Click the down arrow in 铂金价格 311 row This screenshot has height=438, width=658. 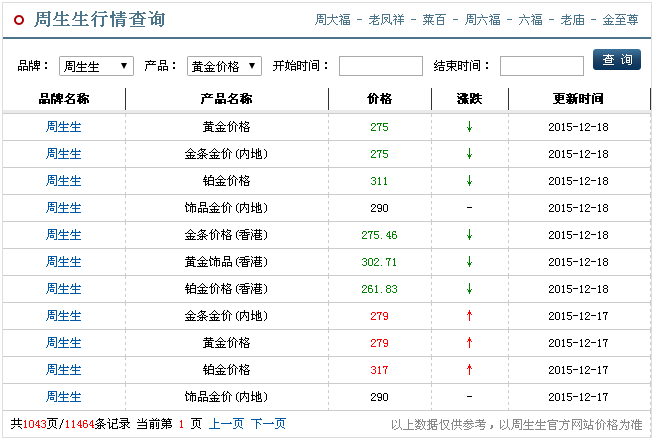coord(470,181)
